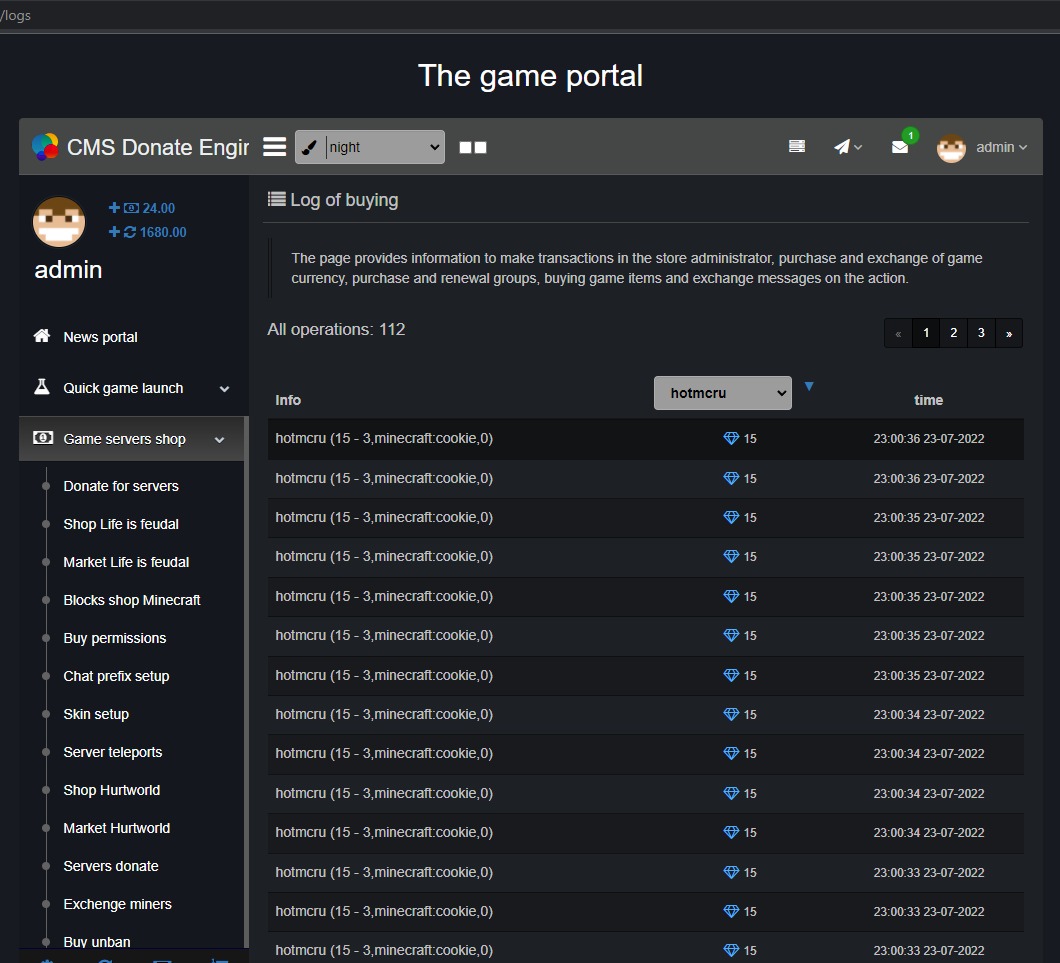
Task: Expand the Quick game launch menu
Action: click(x=132, y=388)
